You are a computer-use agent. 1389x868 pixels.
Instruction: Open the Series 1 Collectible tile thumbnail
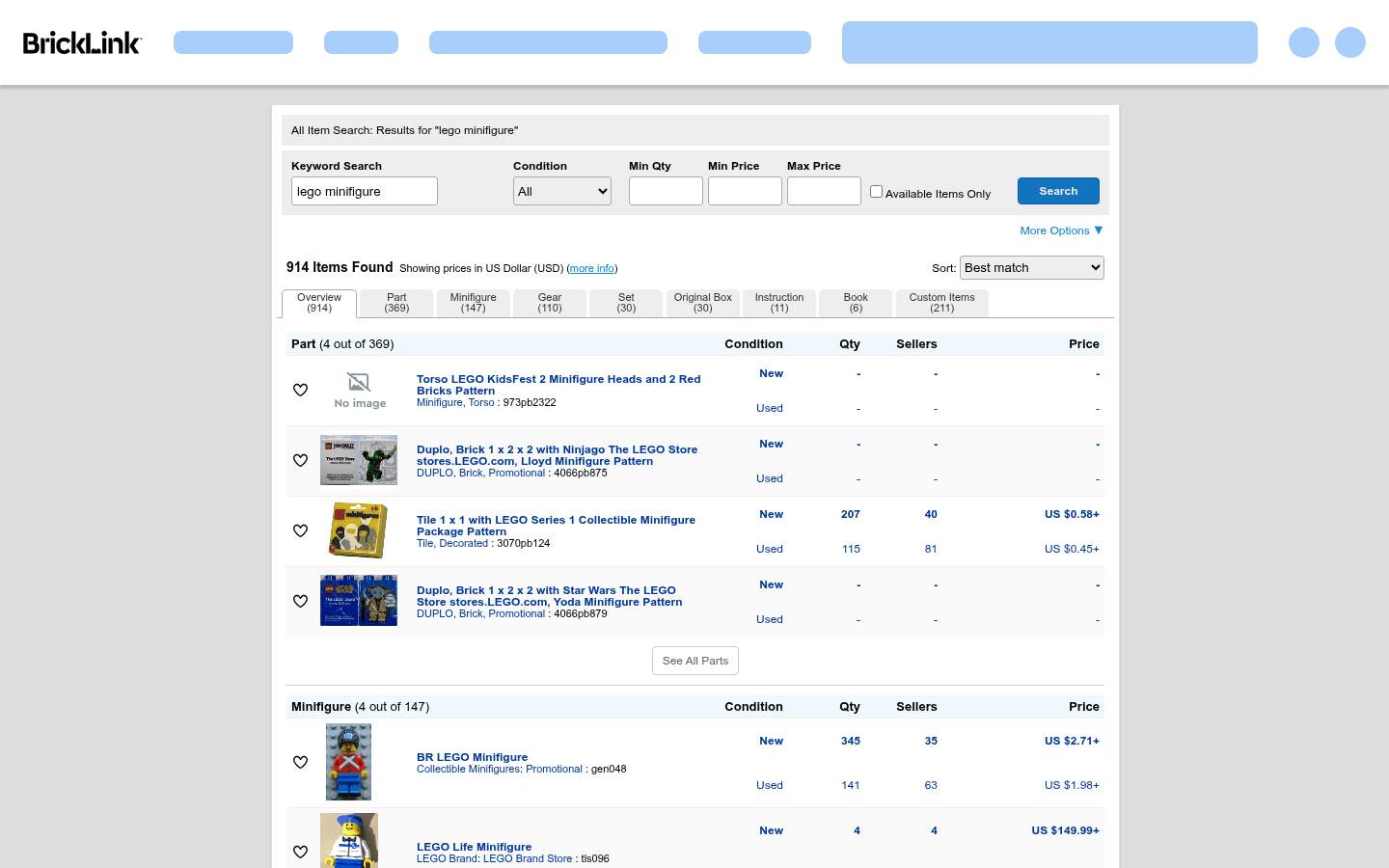pos(359,530)
